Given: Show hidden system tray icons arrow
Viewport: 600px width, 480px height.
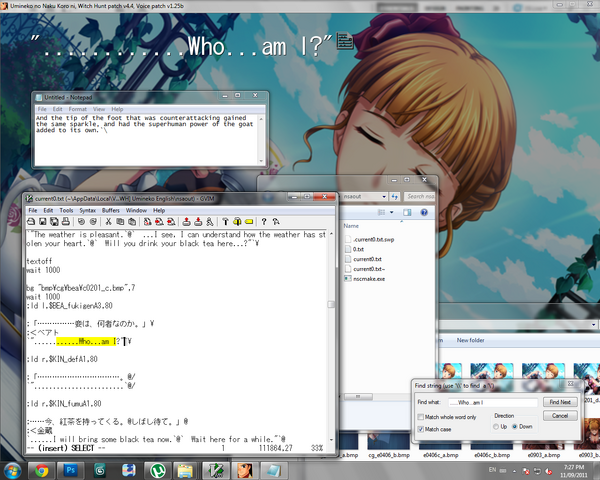Looking at the screenshot, I should (514, 471).
